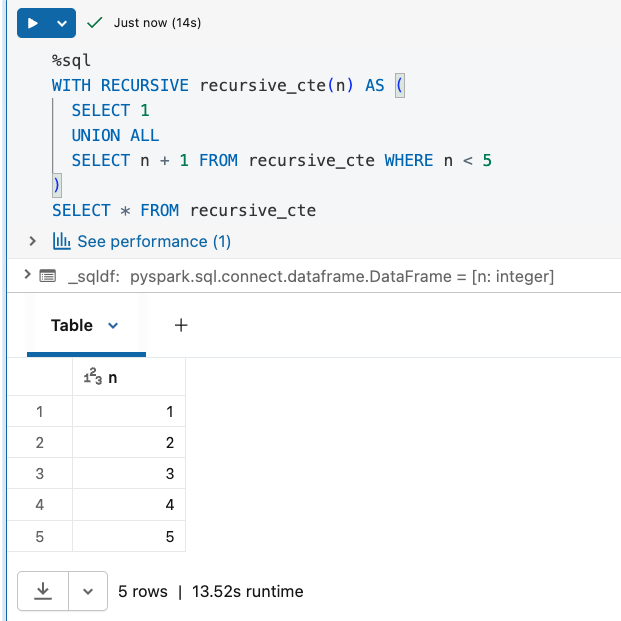The height and width of the screenshot is (621, 621).
Task: Click the table icon beside _sqldf
Action: (47, 275)
